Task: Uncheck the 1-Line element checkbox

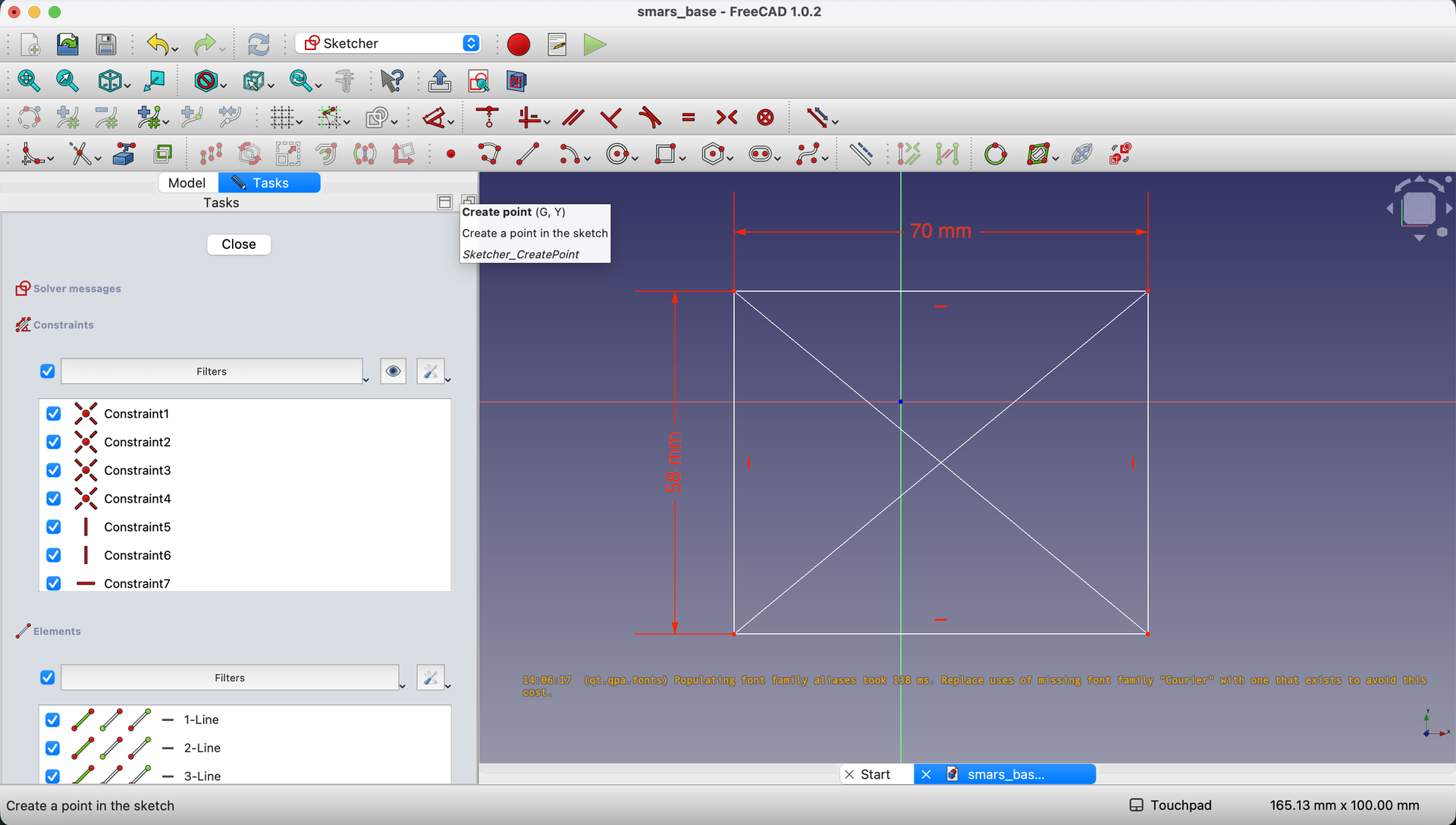Action: 52,720
